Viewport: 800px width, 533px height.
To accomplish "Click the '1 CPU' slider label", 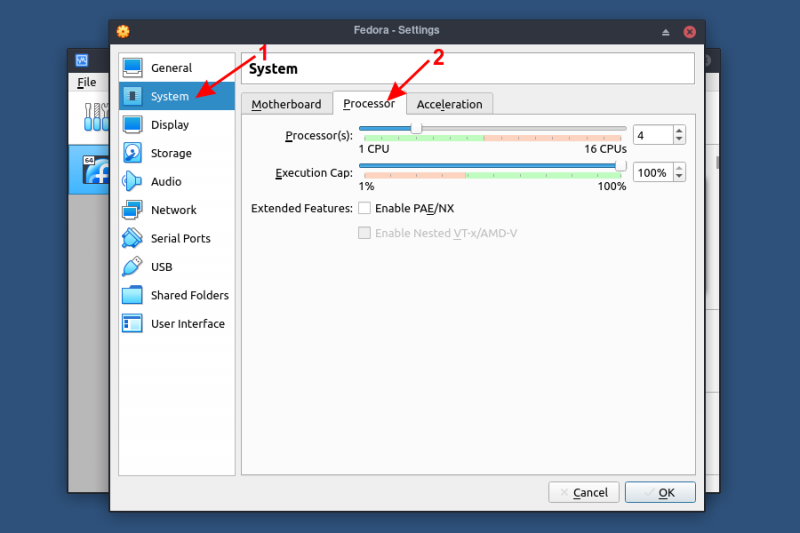I will tap(374, 149).
